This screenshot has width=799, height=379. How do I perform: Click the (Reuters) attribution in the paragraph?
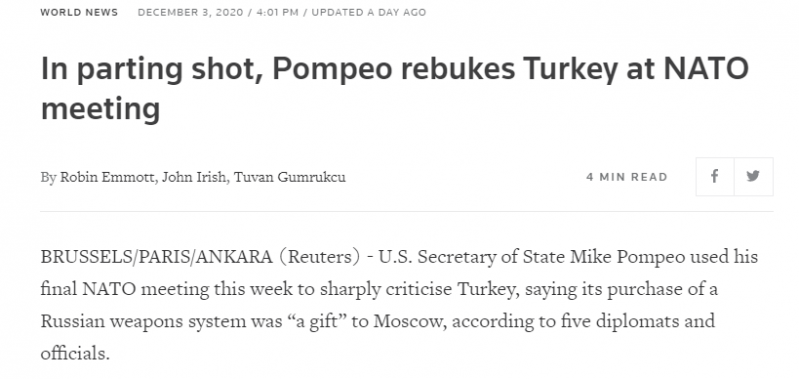(x=320, y=257)
